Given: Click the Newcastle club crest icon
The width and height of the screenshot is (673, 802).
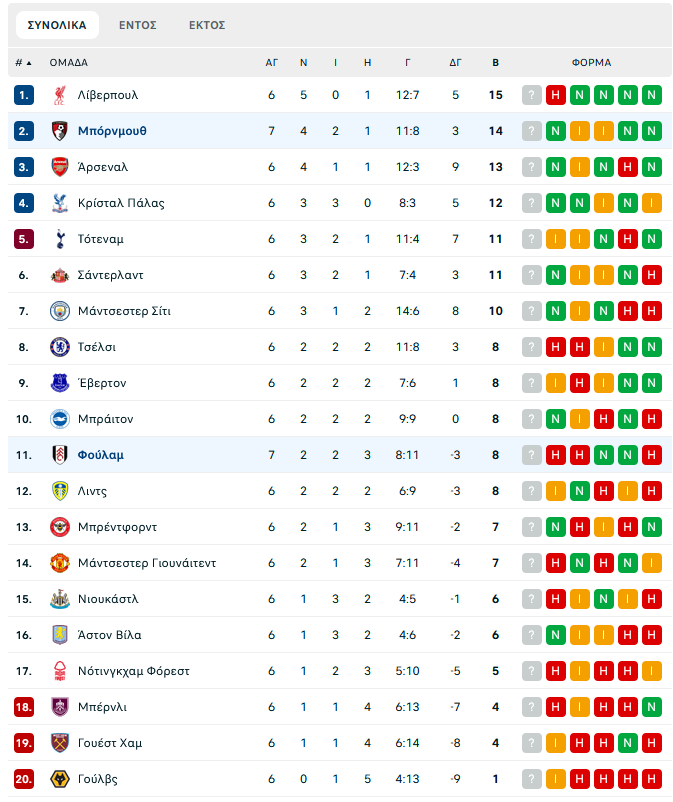Looking at the screenshot, I should 59,599.
